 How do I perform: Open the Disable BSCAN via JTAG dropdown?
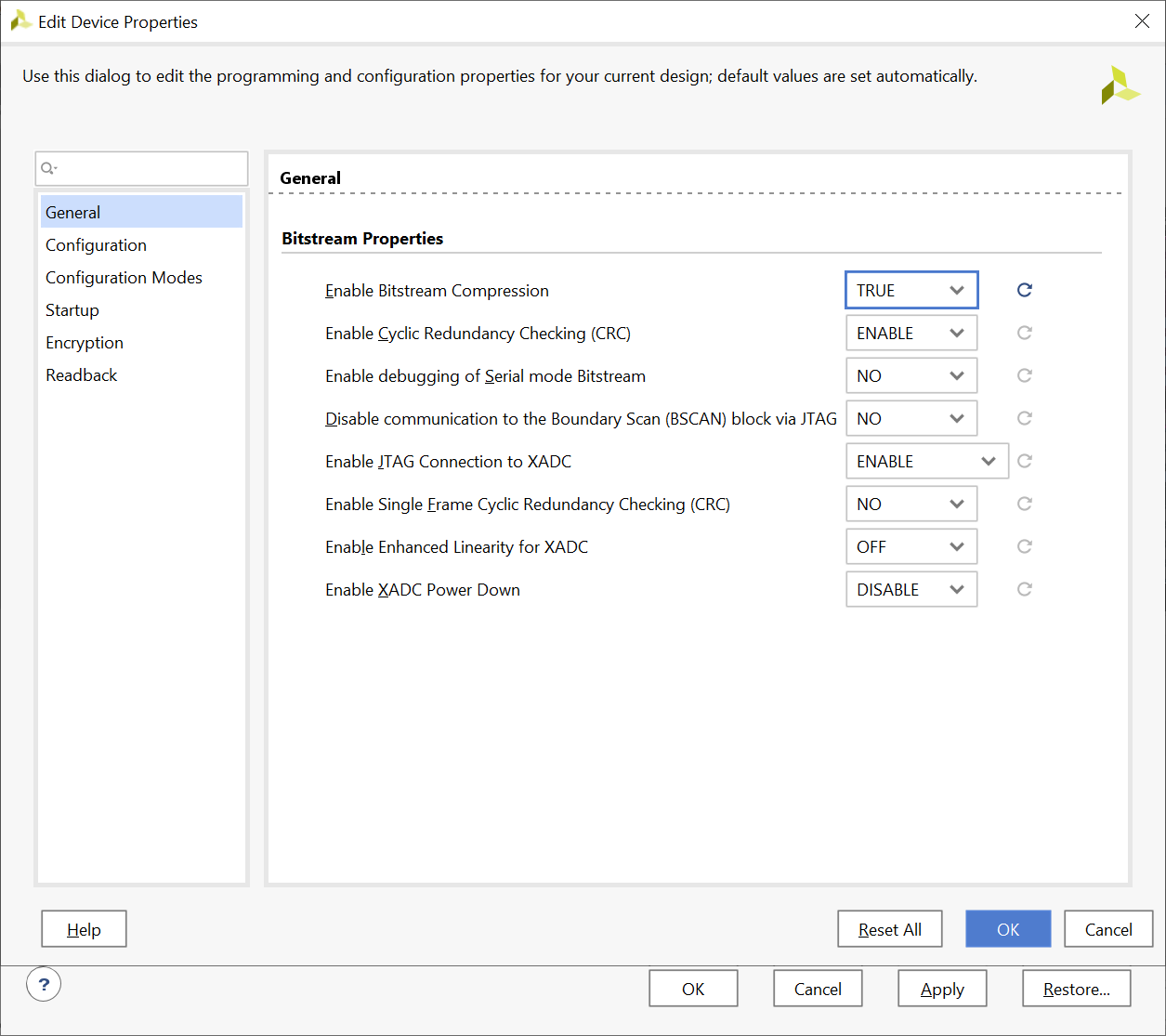coord(911,418)
